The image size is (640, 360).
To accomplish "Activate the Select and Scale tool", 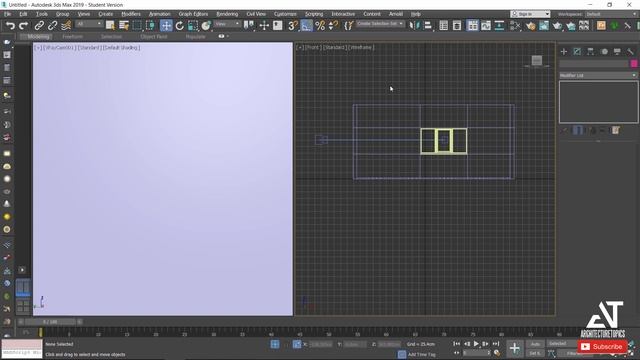I will (193, 26).
